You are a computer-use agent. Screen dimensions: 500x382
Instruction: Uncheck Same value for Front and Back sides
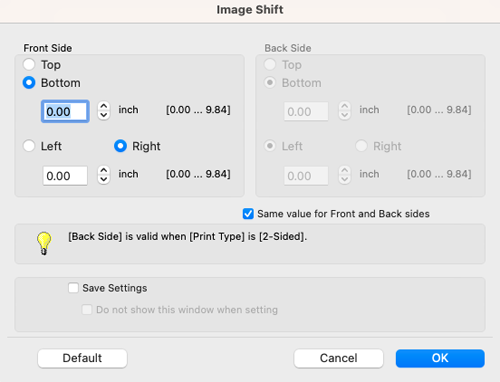coord(248,214)
